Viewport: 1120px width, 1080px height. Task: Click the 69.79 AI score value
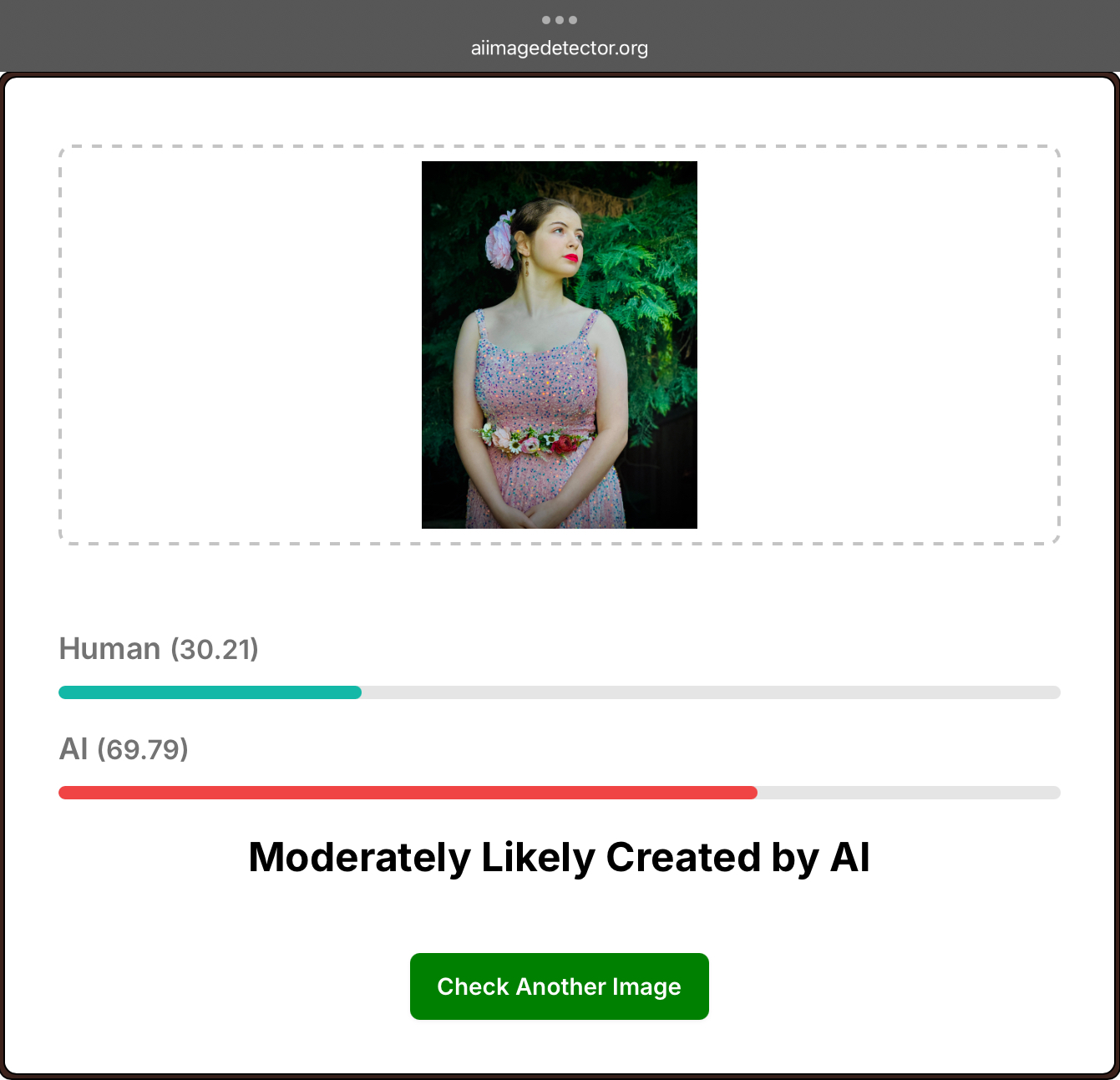[143, 750]
